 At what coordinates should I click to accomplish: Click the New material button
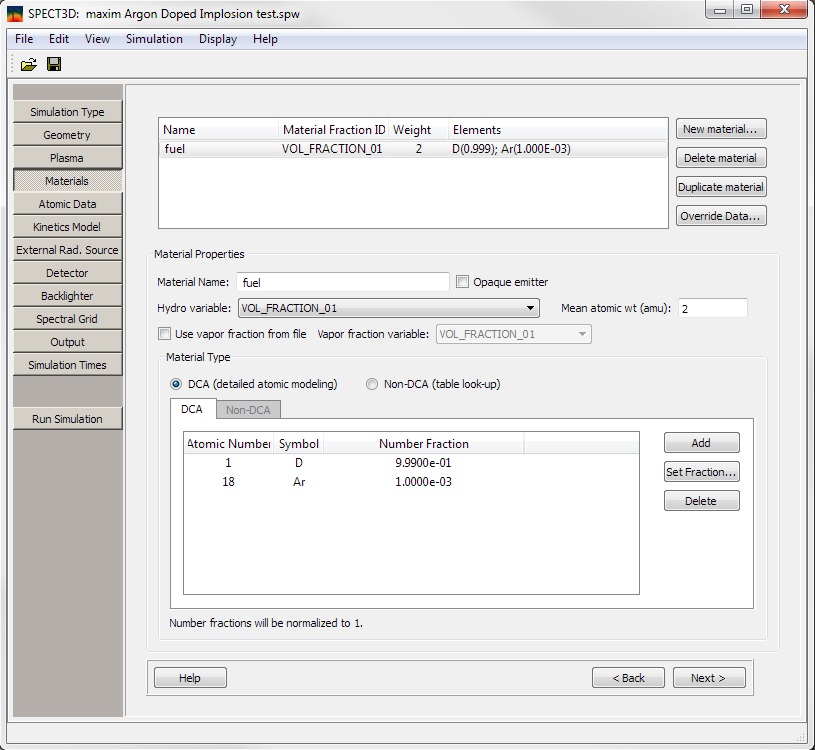tap(720, 129)
